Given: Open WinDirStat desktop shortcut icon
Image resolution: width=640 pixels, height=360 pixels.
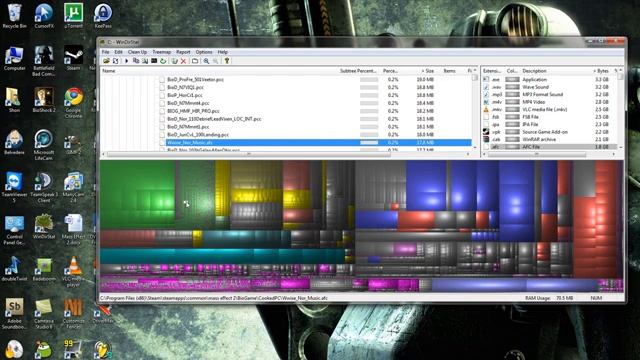Looking at the screenshot, I should point(44,227).
